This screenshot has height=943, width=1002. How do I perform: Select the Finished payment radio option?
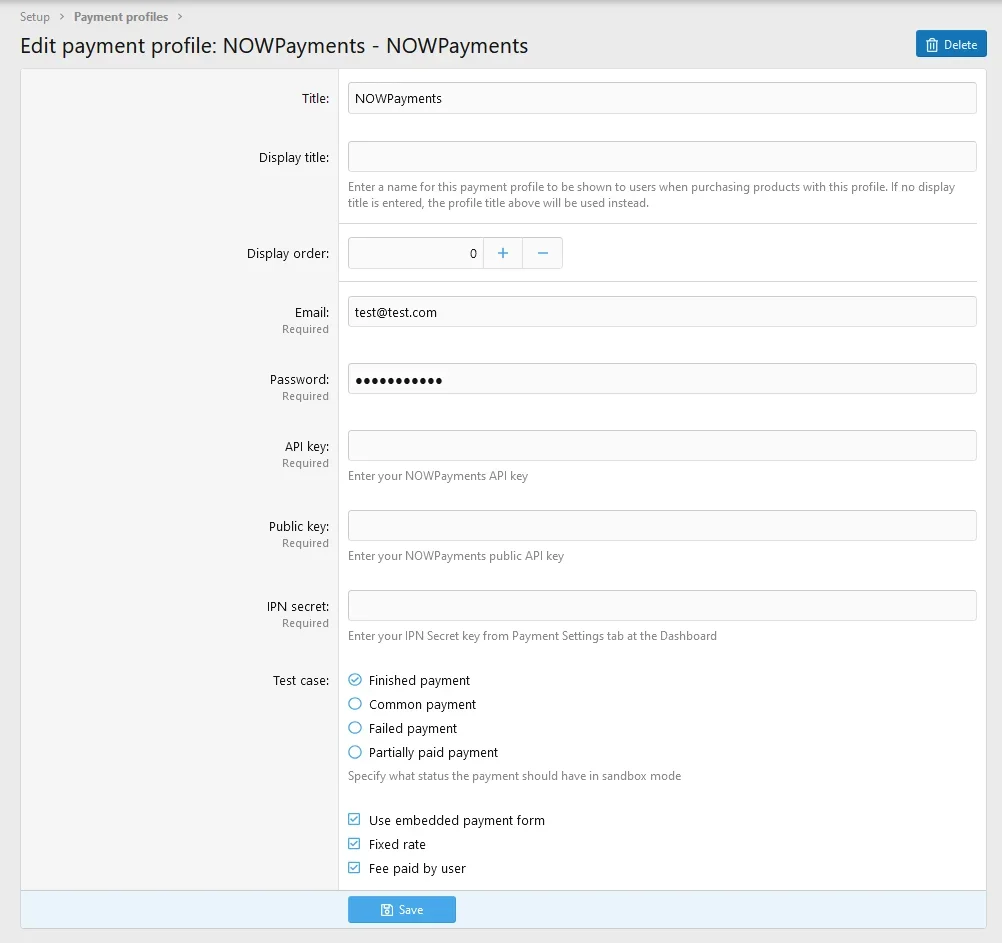point(355,680)
